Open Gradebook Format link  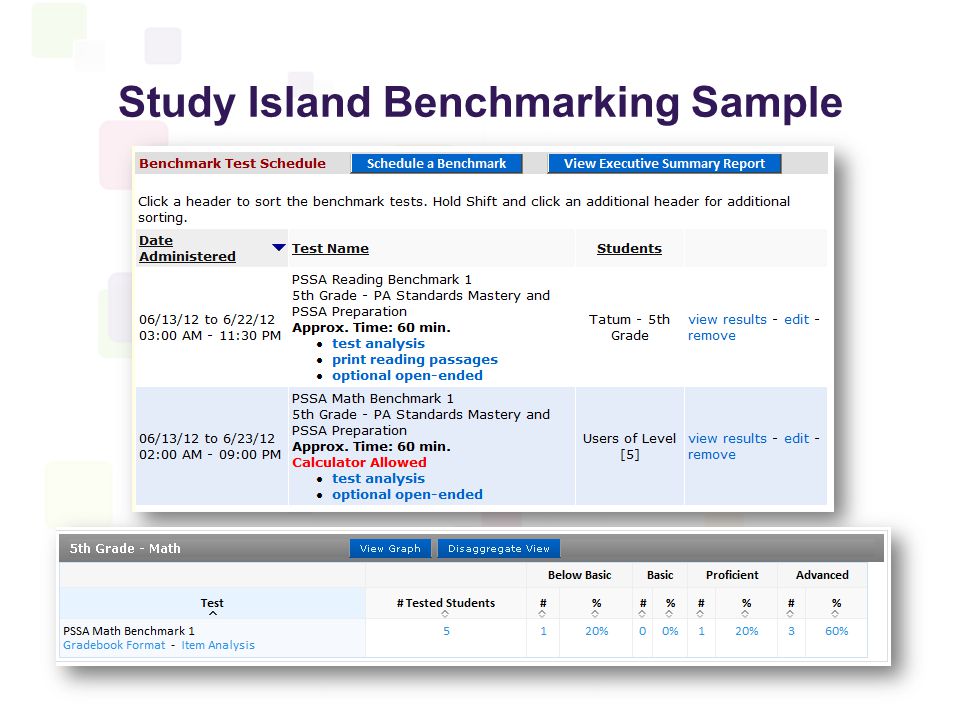114,645
